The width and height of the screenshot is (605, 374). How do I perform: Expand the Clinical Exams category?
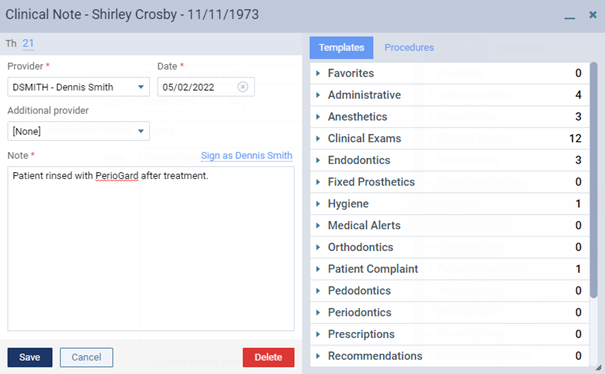point(318,138)
